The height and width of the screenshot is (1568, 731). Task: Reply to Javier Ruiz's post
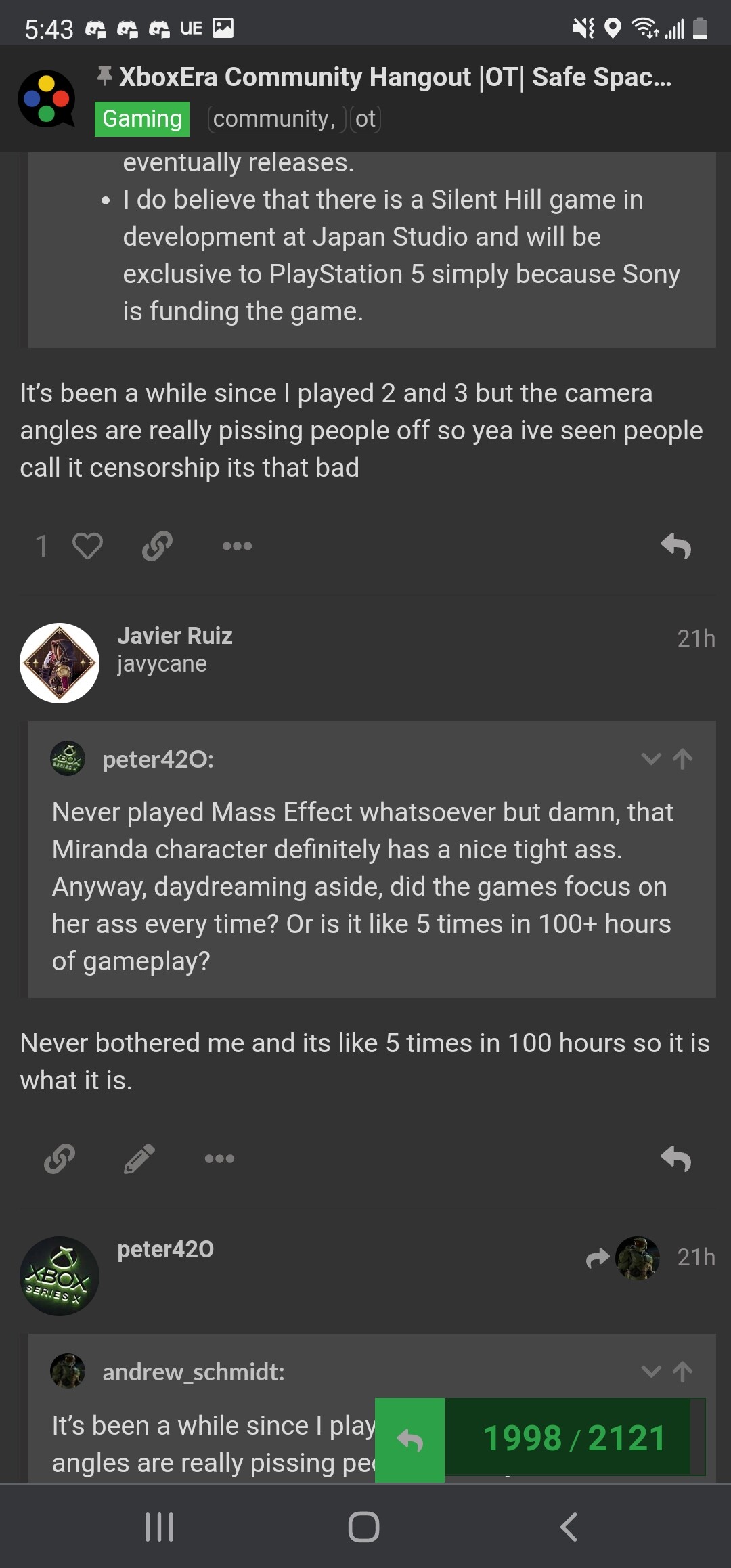pyautogui.click(x=675, y=1158)
